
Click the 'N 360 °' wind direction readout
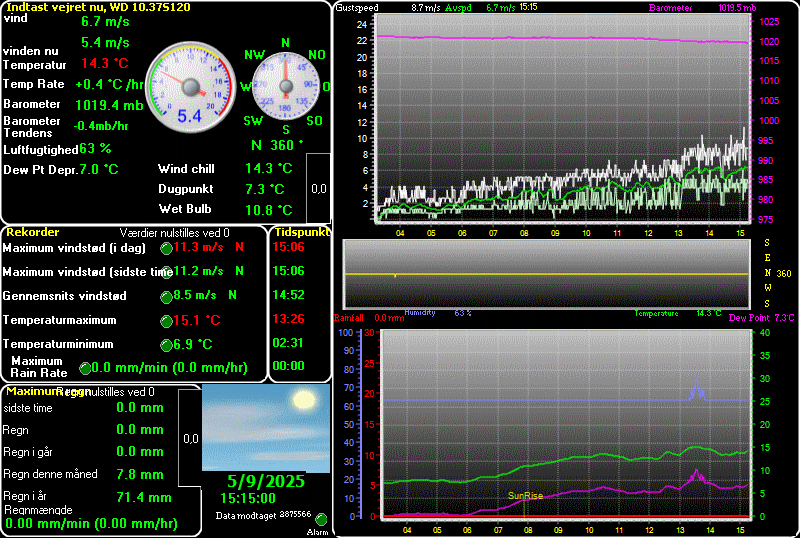(x=277, y=145)
